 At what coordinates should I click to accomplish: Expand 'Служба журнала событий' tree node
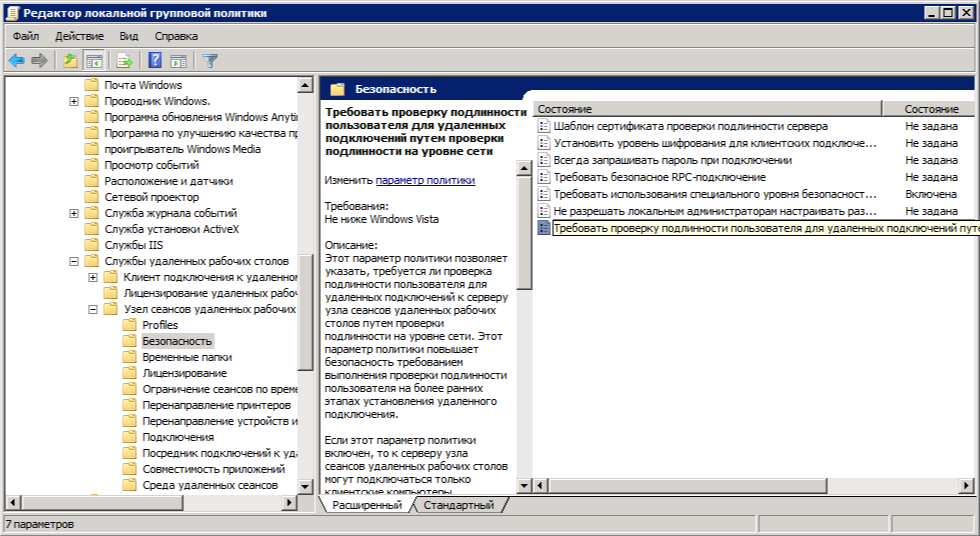[74, 213]
